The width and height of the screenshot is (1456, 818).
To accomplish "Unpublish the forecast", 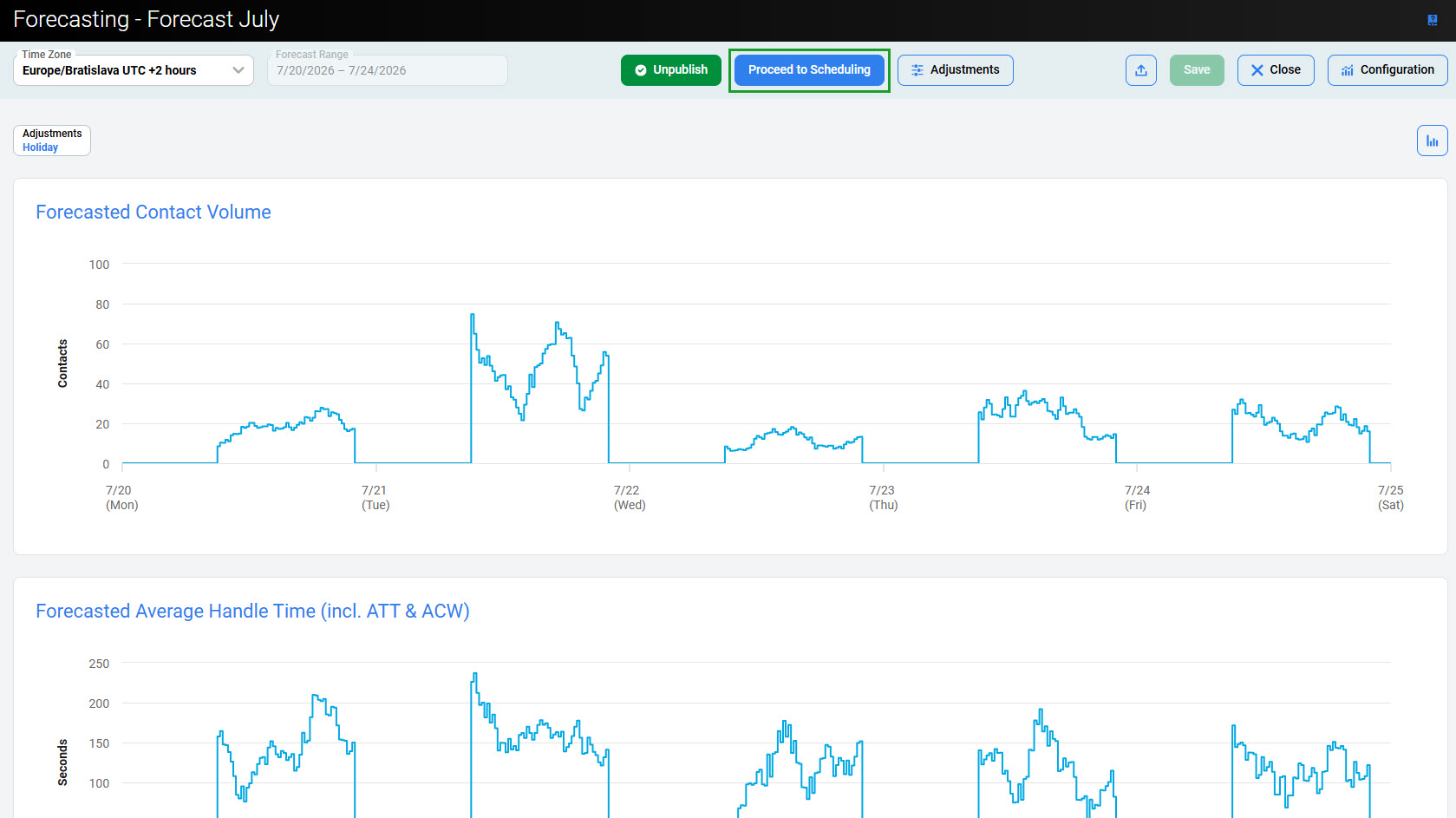I will (x=671, y=70).
